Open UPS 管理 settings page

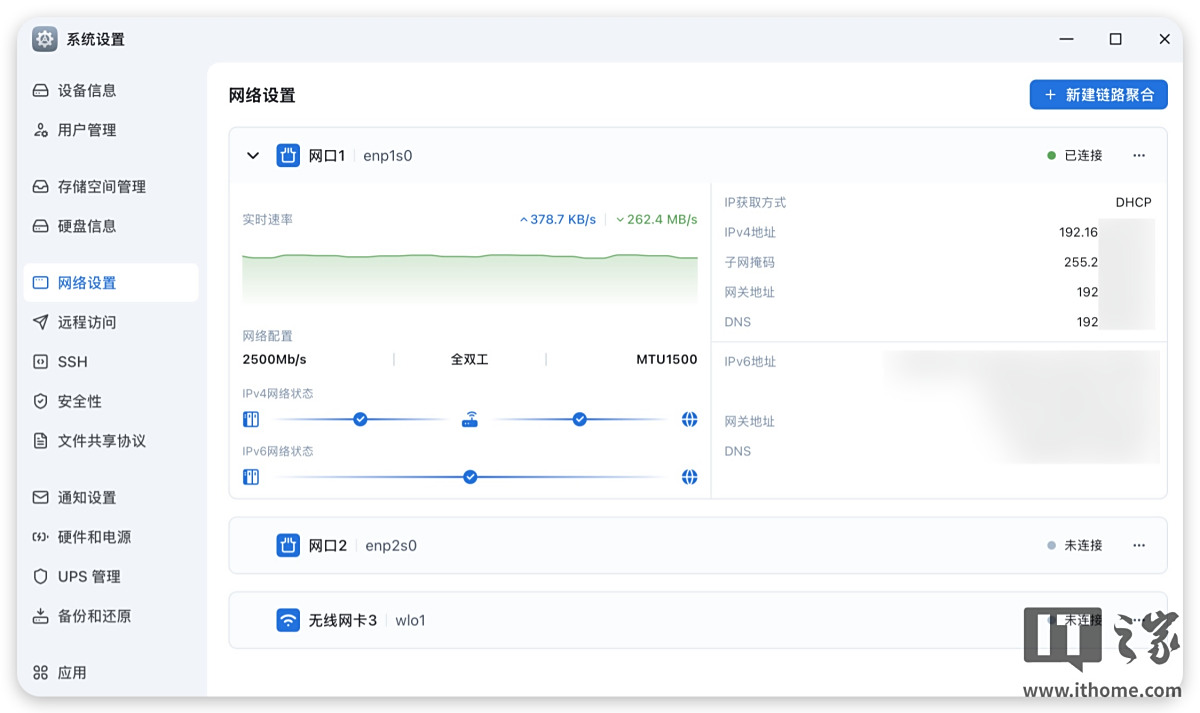pos(88,577)
